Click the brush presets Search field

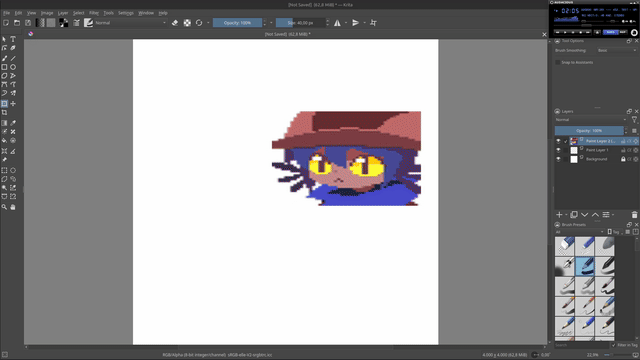point(582,345)
